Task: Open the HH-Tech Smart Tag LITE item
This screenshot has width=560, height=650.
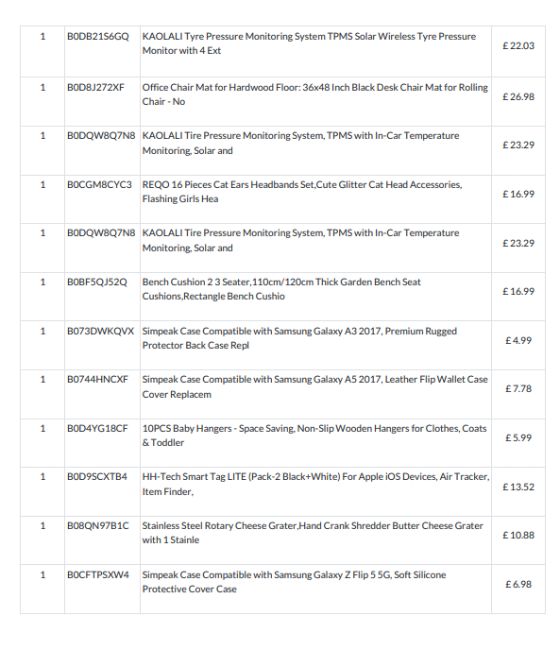Action: click(316, 484)
